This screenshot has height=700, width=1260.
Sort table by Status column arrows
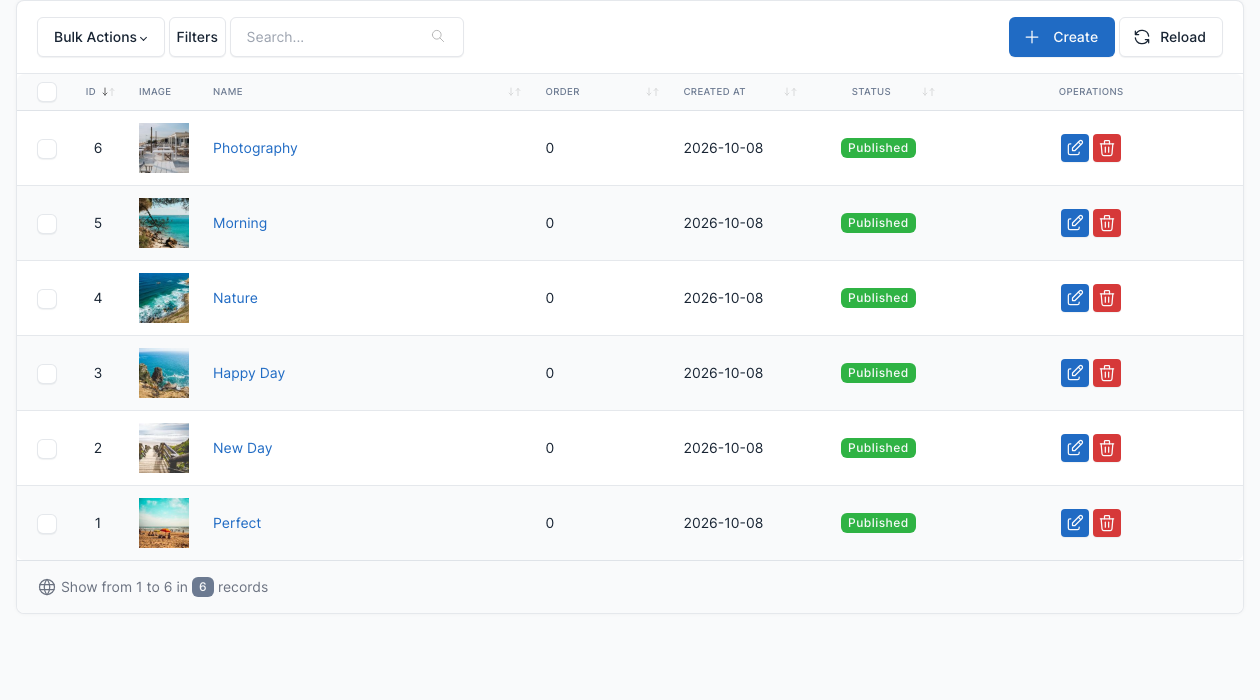tap(928, 92)
